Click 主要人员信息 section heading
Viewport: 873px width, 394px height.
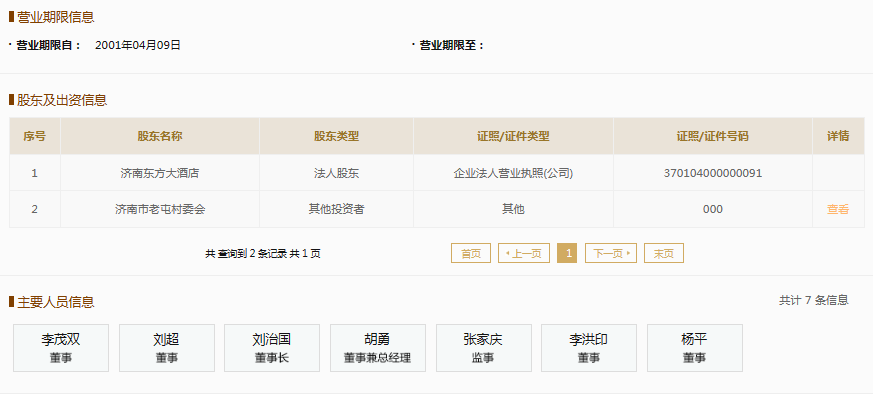tap(56, 302)
